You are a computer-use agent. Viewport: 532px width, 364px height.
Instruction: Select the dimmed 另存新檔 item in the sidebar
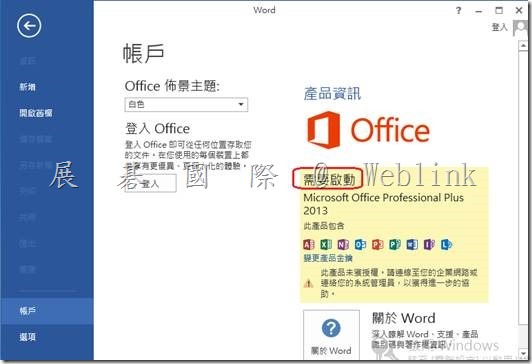pyautogui.click(x=36, y=165)
